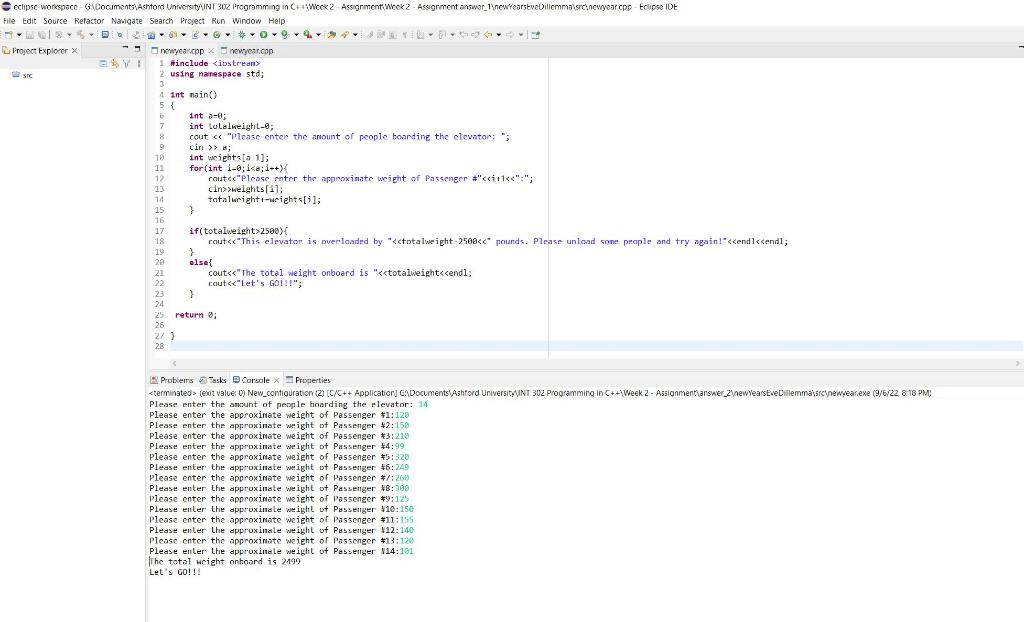Open the Navigate menu
1024x622 pixels.
click(x=127, y=21)
